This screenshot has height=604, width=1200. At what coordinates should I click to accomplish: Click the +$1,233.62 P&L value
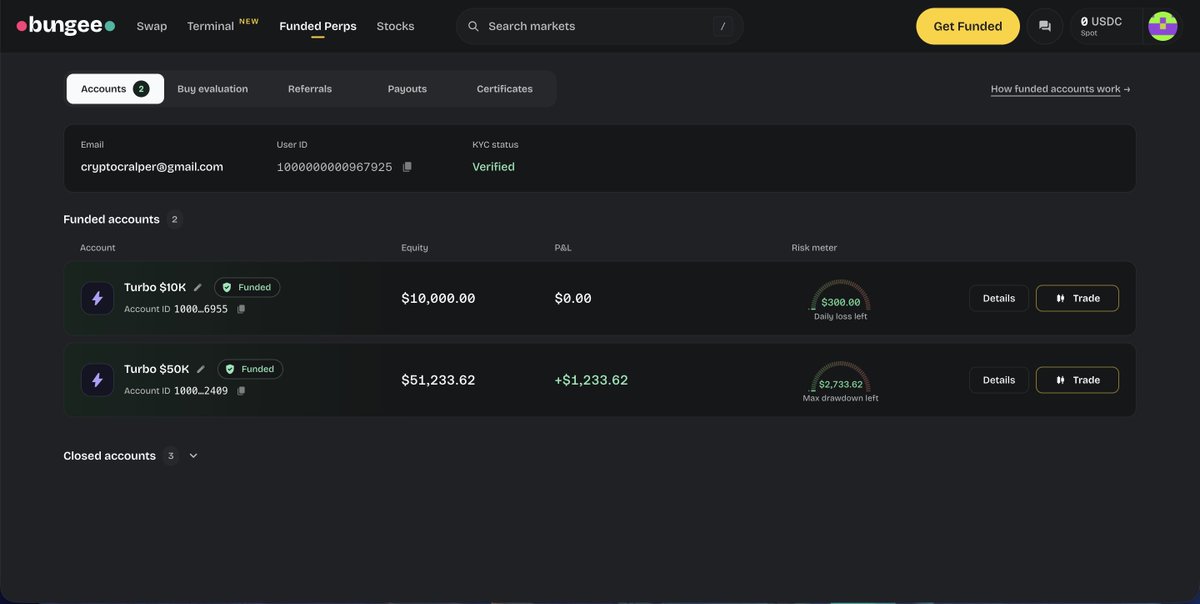coord(591,380)
